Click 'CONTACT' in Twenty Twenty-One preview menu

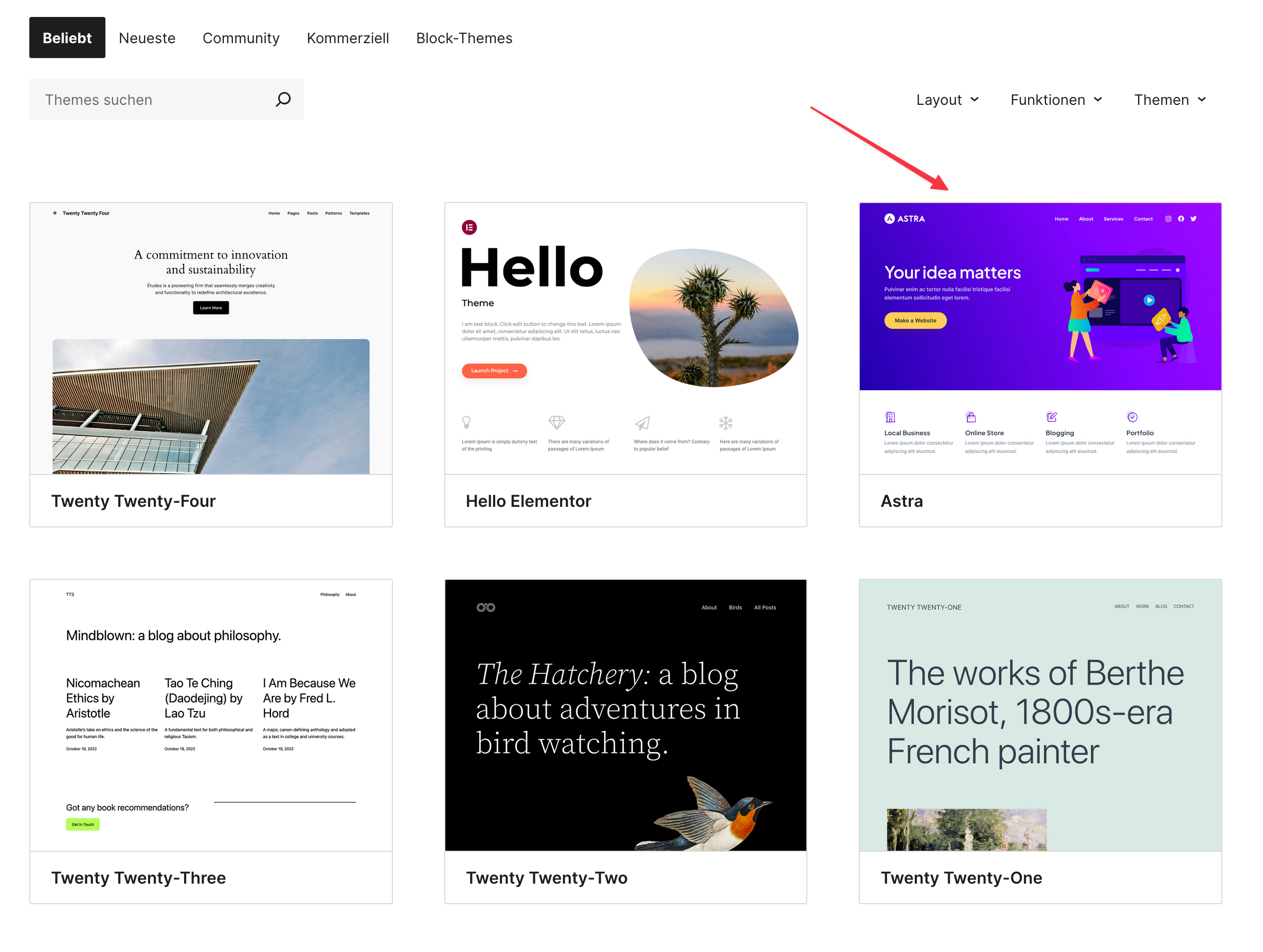click(1184, 606)
